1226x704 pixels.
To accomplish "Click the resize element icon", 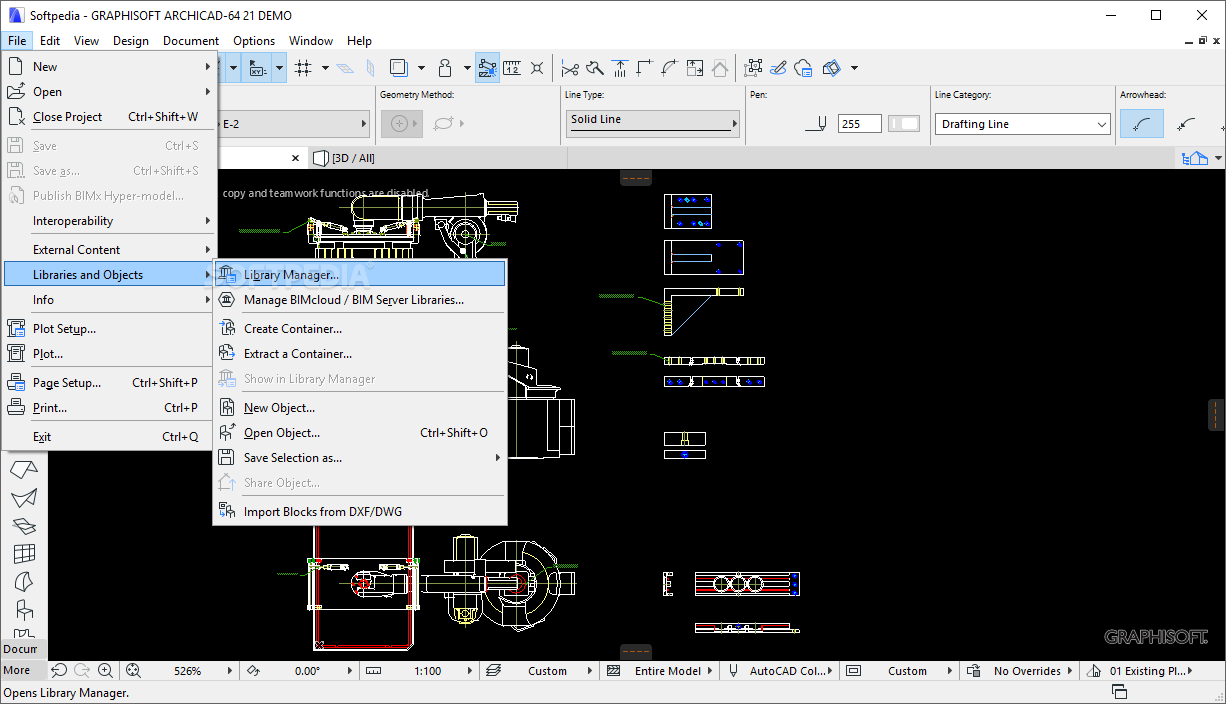I will click(695, 68).
